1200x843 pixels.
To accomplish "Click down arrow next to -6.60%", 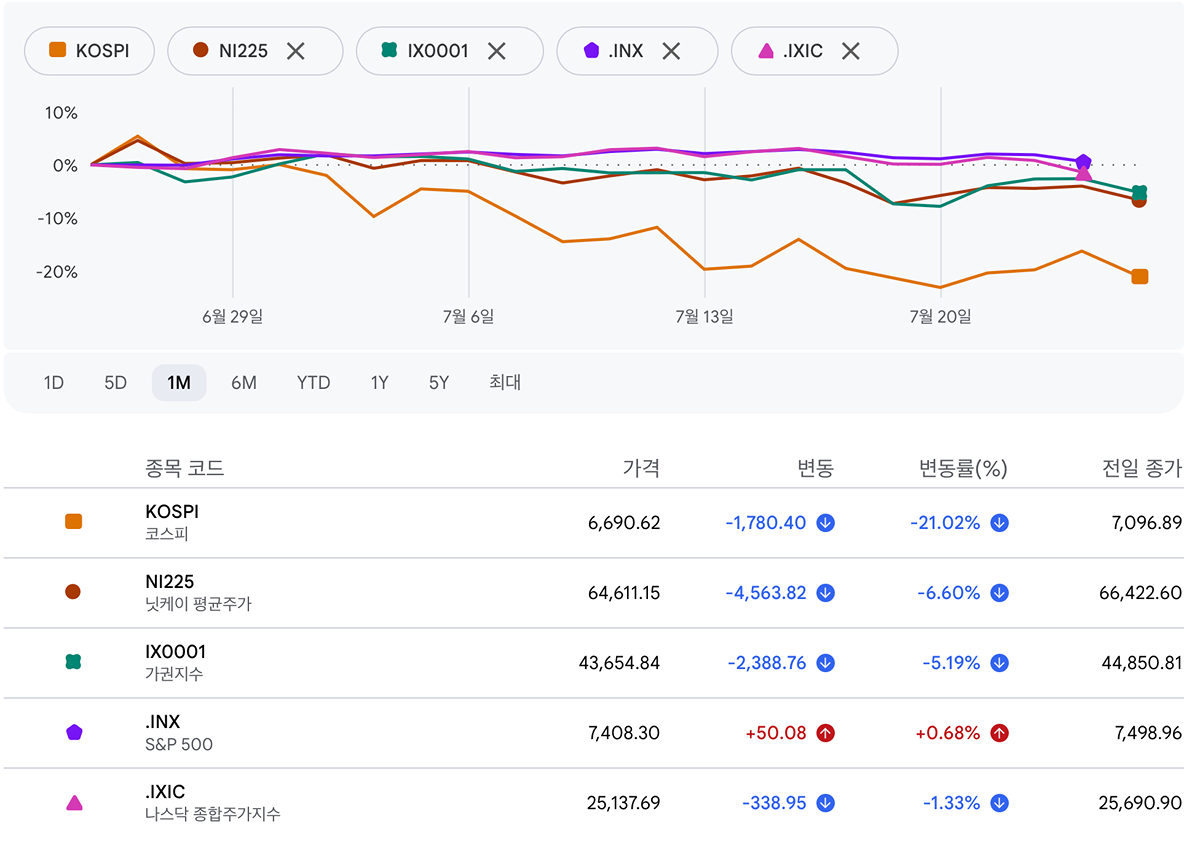I will tap(999, 593).
